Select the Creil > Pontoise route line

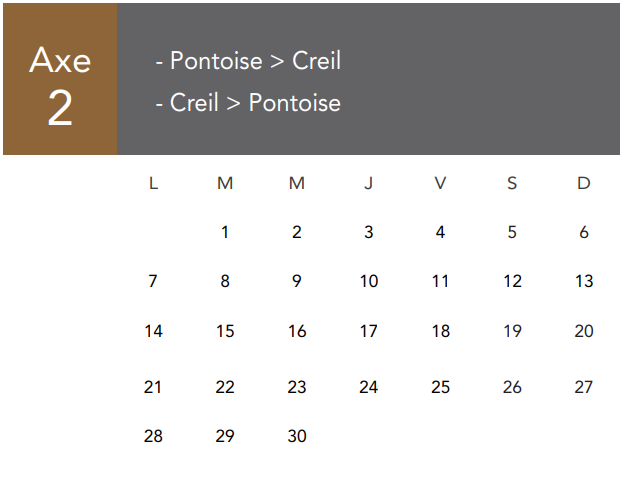(x=248, y=103)
